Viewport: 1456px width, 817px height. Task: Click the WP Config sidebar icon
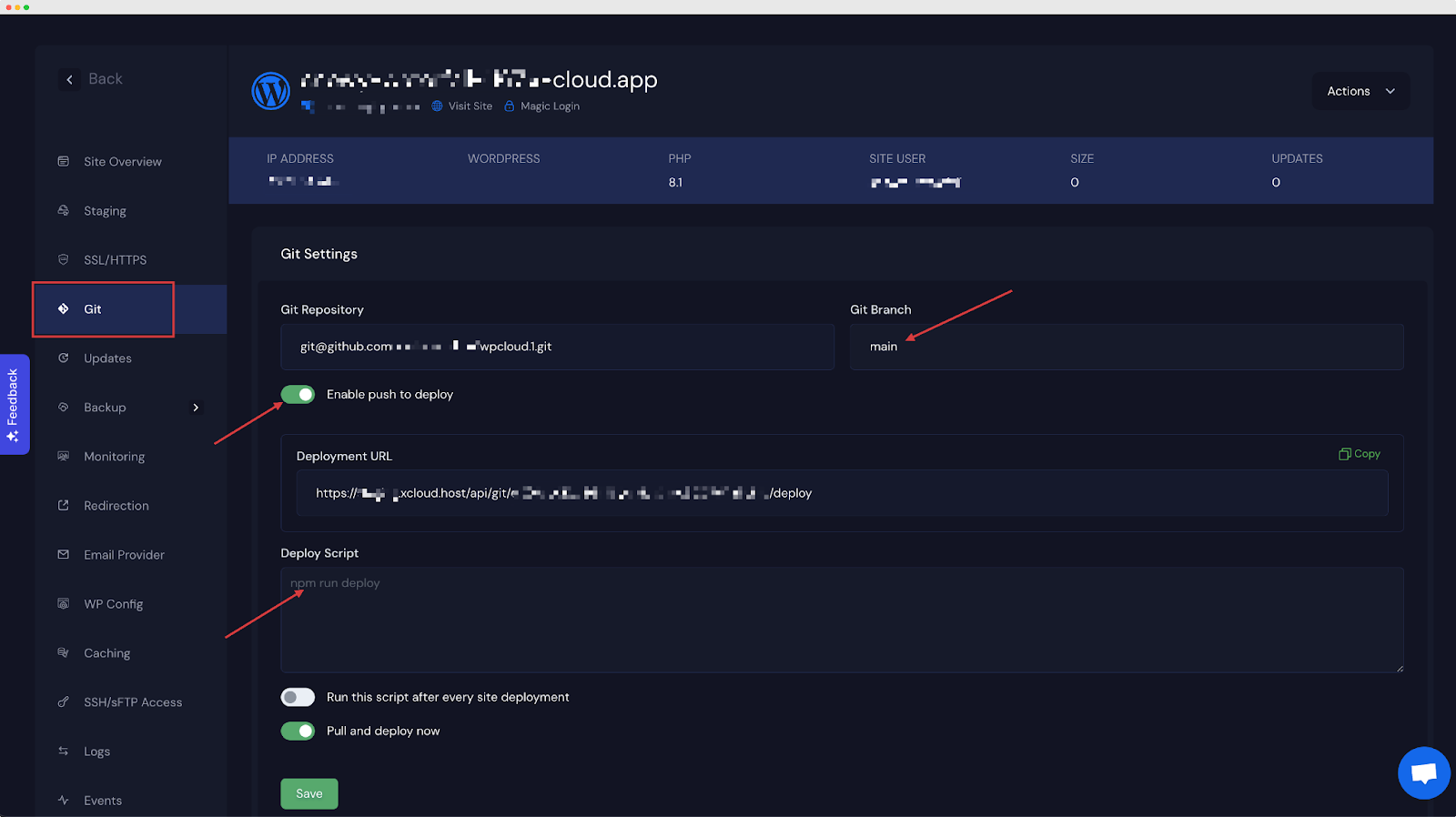coord(63,603)
